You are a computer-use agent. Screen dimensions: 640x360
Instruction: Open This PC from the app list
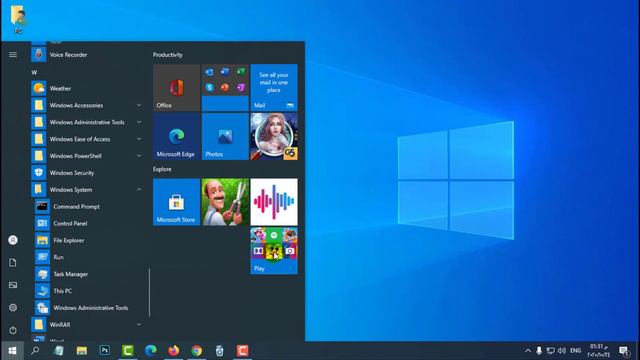[88, 291]
